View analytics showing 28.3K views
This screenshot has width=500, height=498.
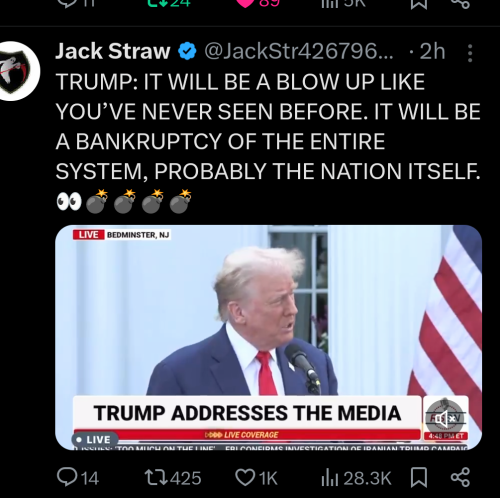pyautogui.click(x=356, y=478)
